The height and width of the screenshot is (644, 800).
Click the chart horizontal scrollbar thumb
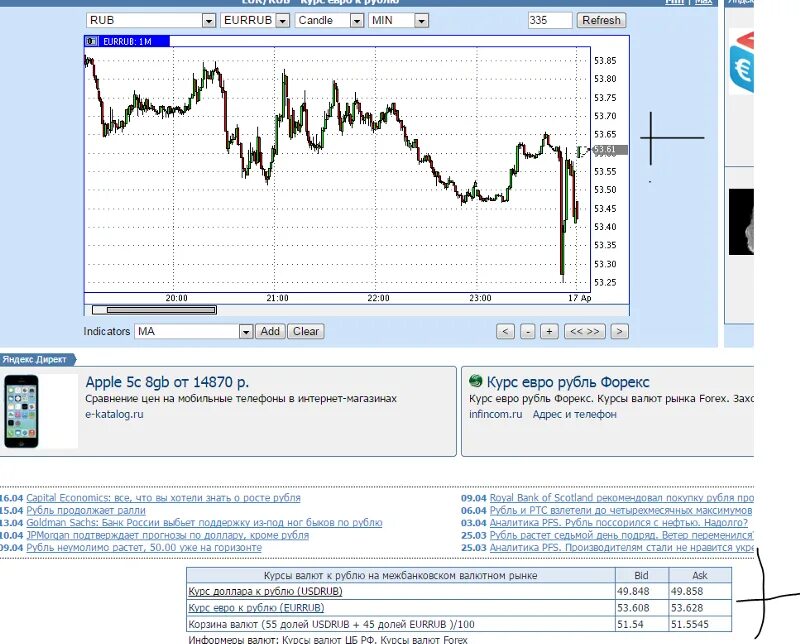pos(161,310)
